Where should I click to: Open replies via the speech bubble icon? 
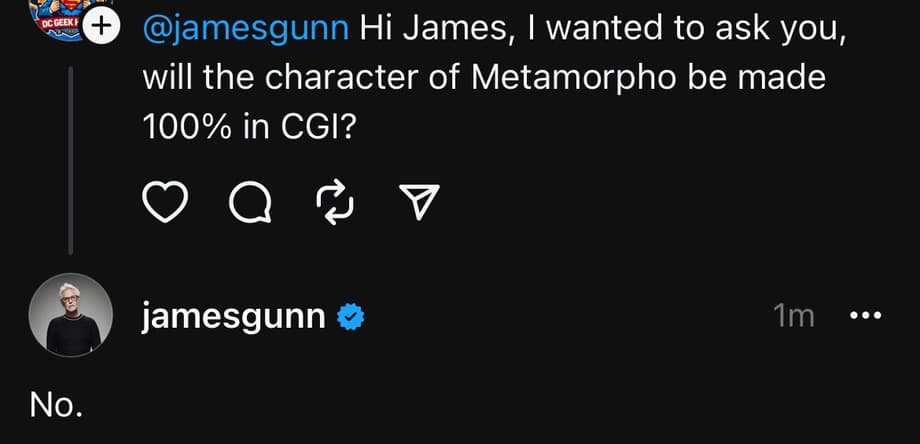[249, 203]
